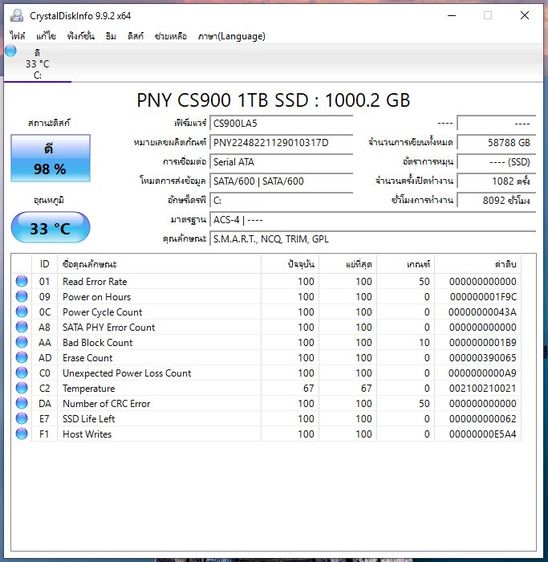Click the 33 °C temperature button

pyautogui.click(x=50, y=228)
